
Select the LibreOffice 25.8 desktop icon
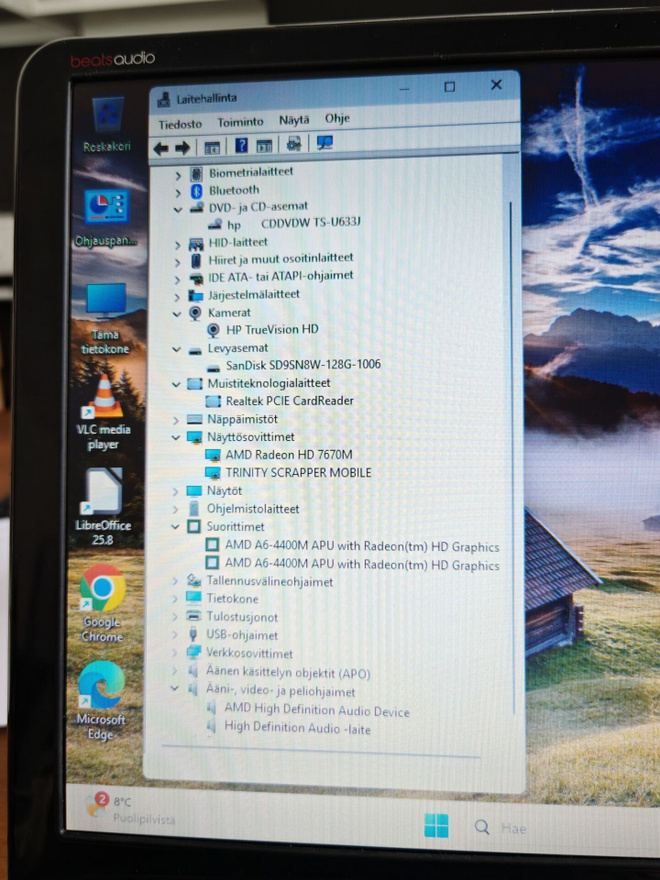(x=103, y=507)
